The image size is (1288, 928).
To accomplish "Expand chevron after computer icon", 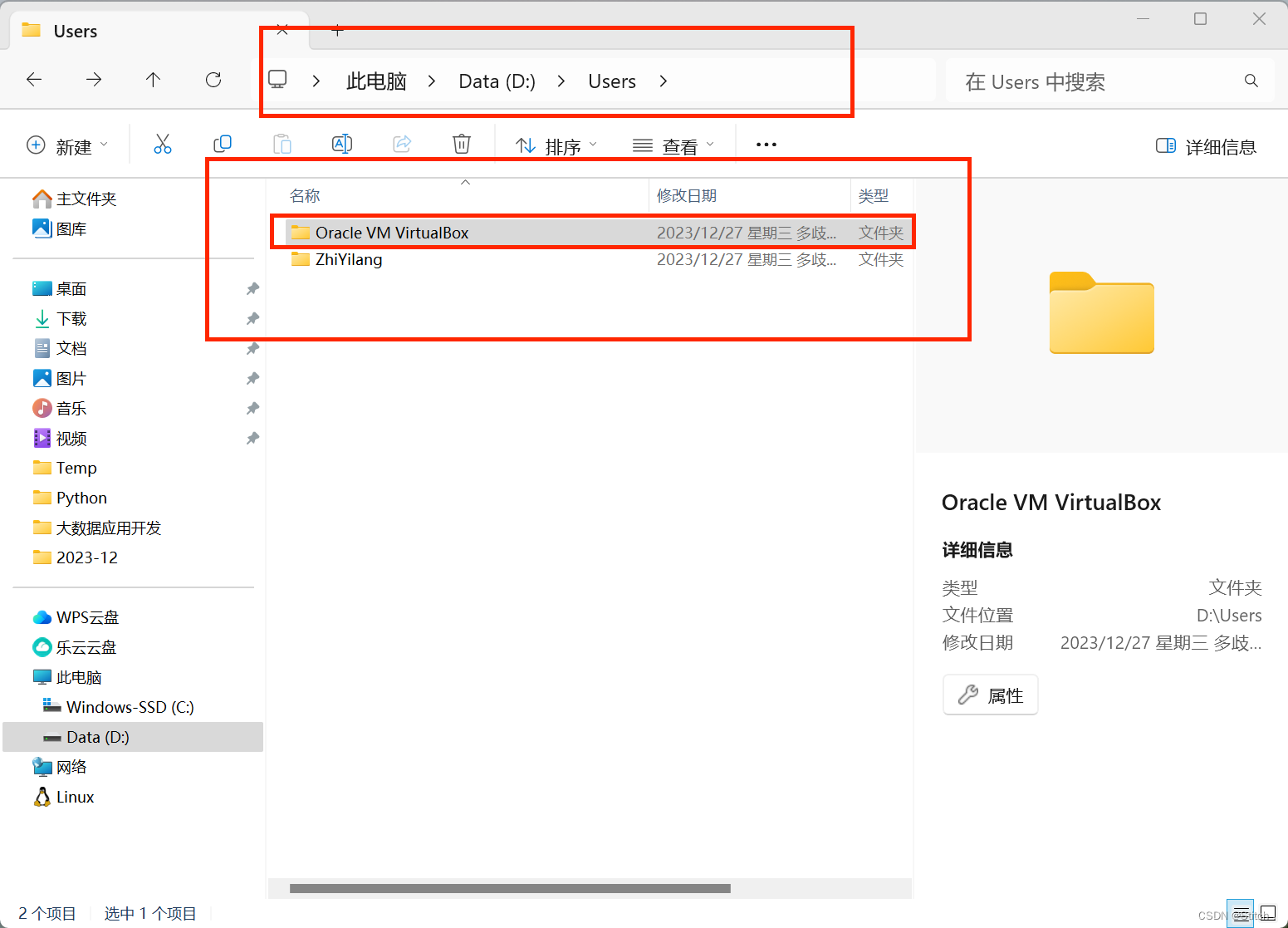I will point(316,81).
